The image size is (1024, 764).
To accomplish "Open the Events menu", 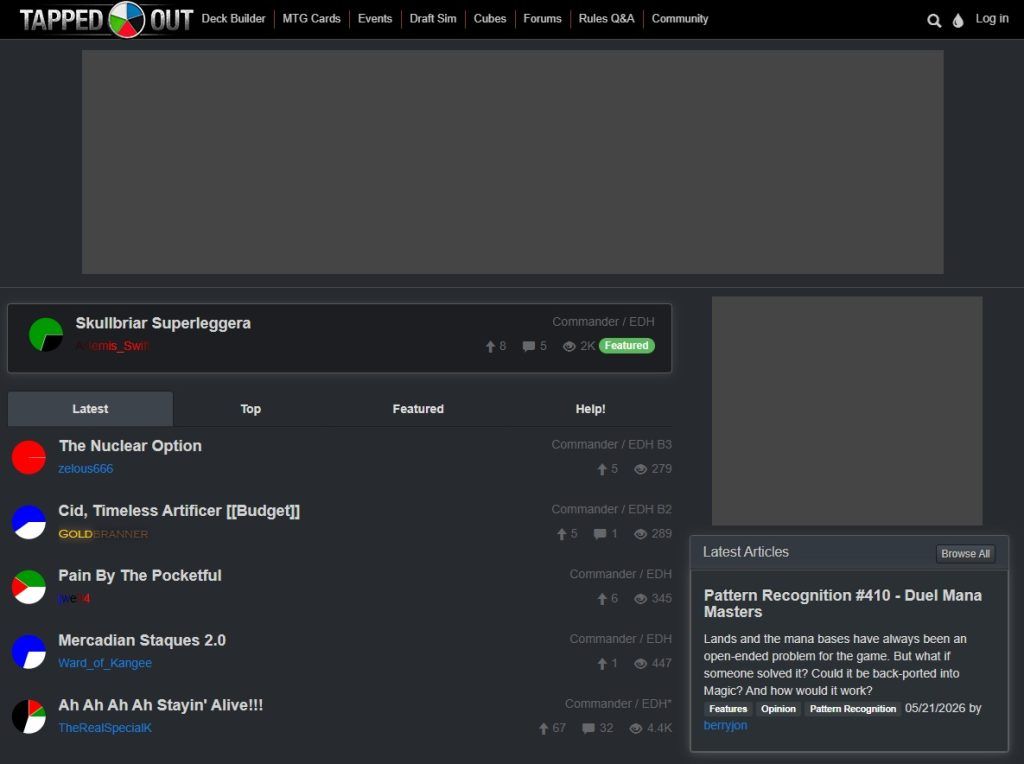I will click(375, 19).
